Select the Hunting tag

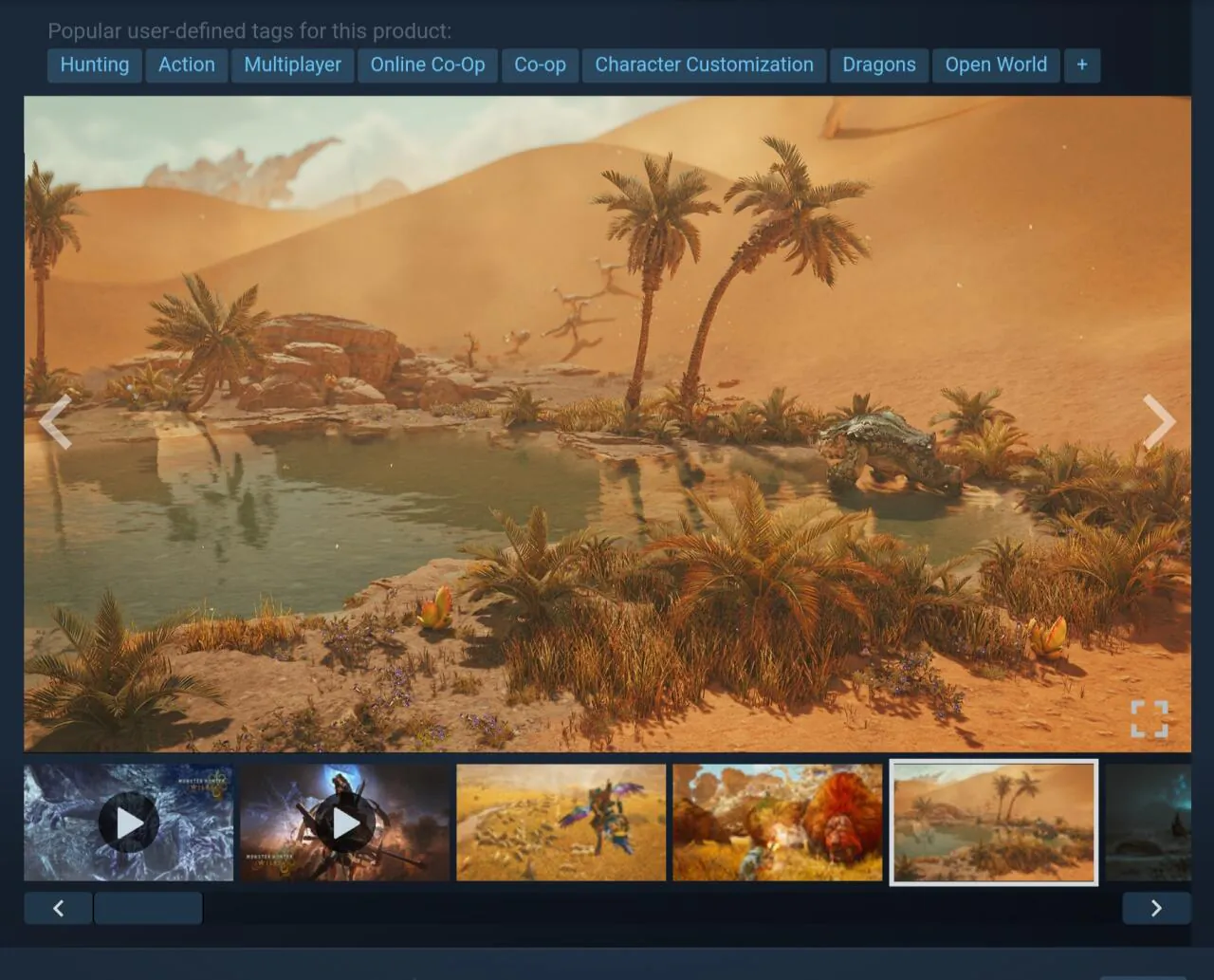[95, 65]
